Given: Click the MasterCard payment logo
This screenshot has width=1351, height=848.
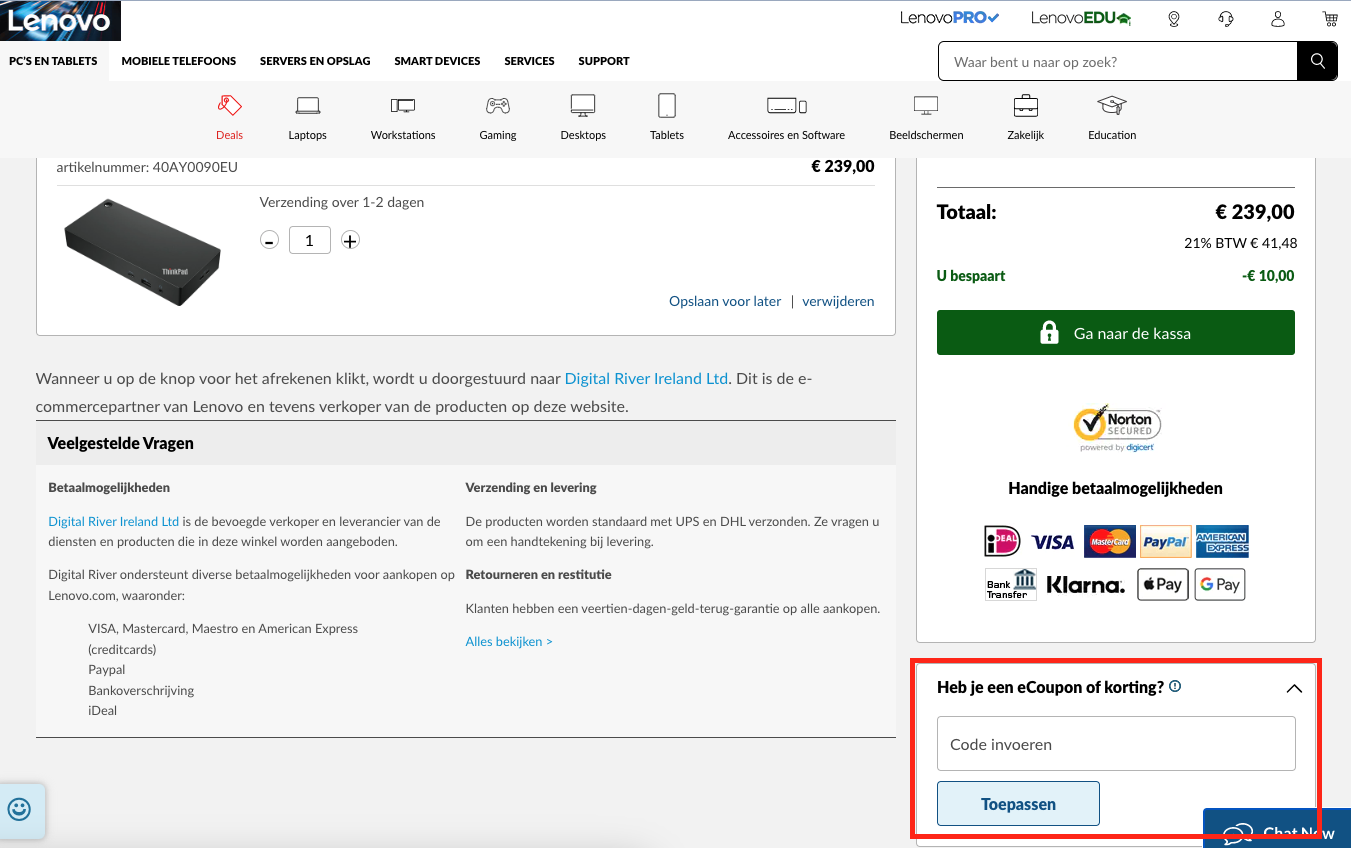Looking at the screenshot, I should click(x=1109, y=541).
